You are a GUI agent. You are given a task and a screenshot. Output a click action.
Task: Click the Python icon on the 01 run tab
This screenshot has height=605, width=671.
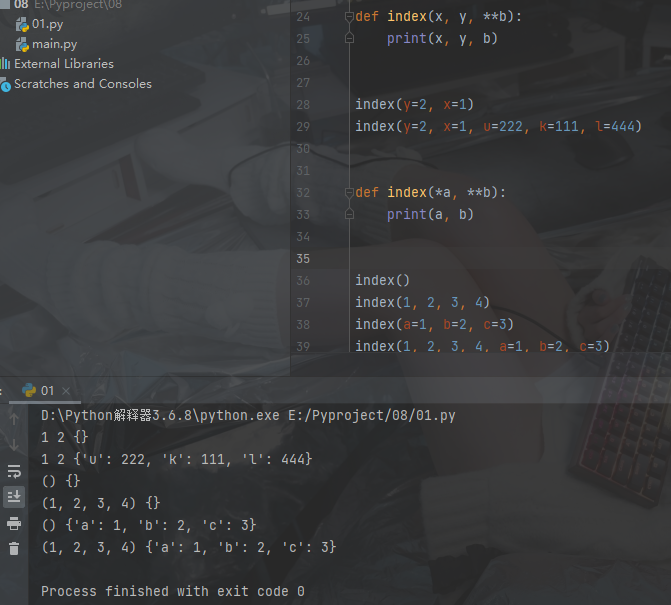(29, 390)
